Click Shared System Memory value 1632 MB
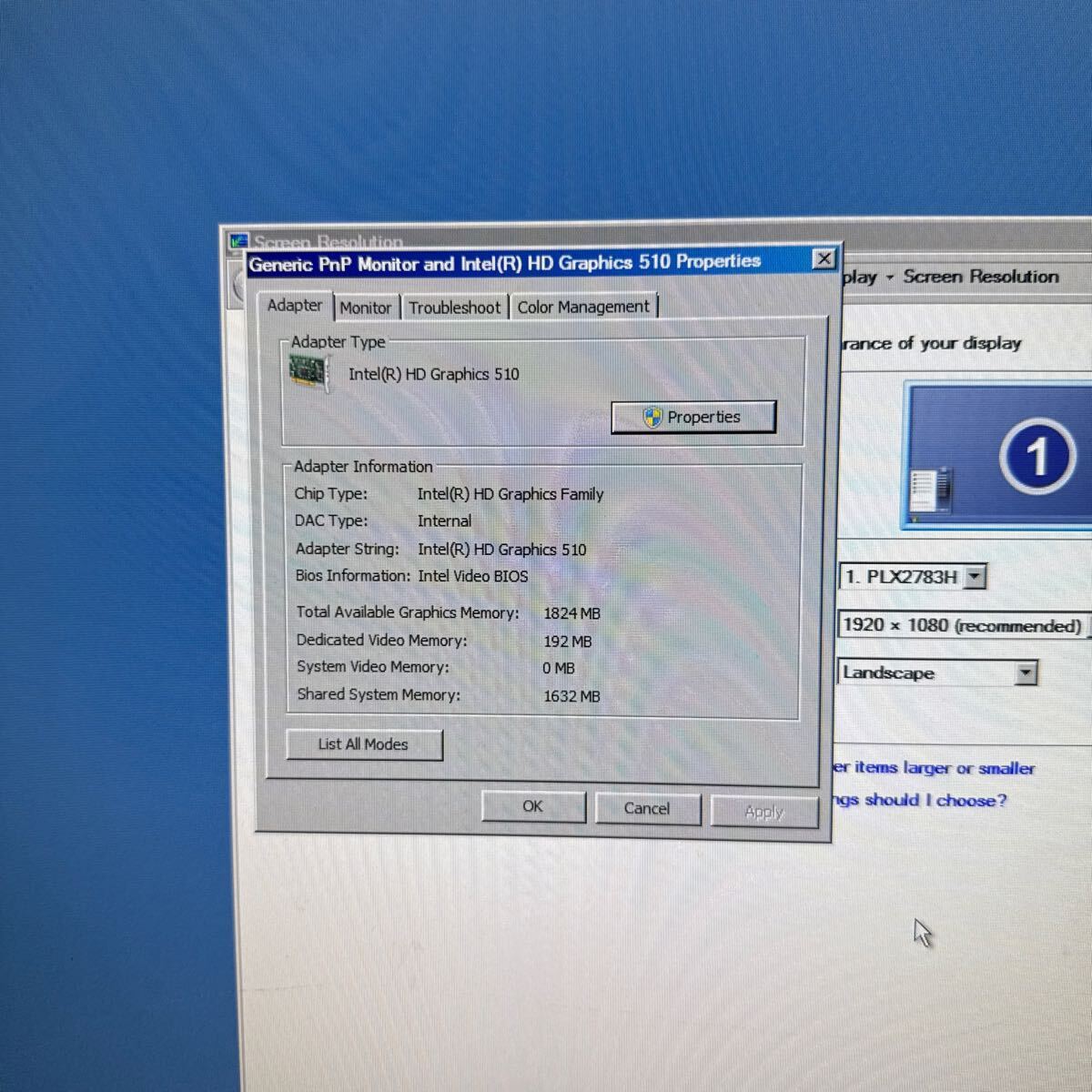 [571, 696]
